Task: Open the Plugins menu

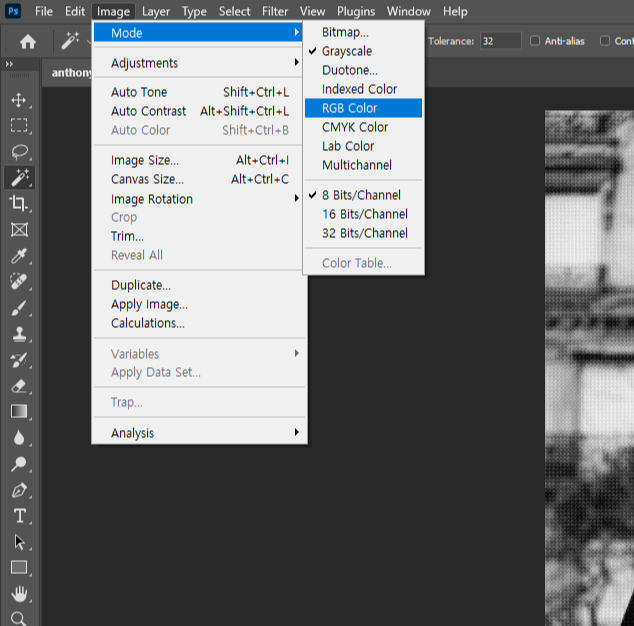Action: point(356,11)
